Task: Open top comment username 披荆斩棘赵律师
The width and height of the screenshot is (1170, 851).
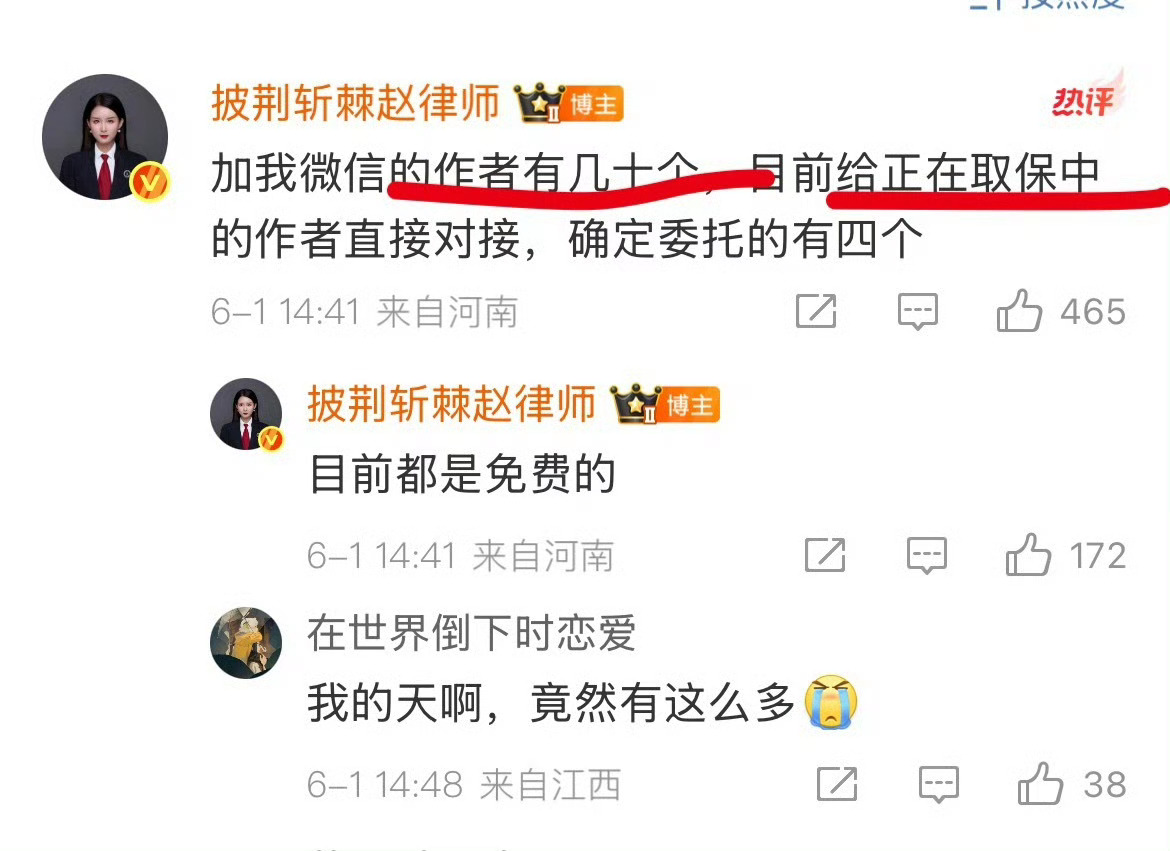Action: [x=355, y=102]
